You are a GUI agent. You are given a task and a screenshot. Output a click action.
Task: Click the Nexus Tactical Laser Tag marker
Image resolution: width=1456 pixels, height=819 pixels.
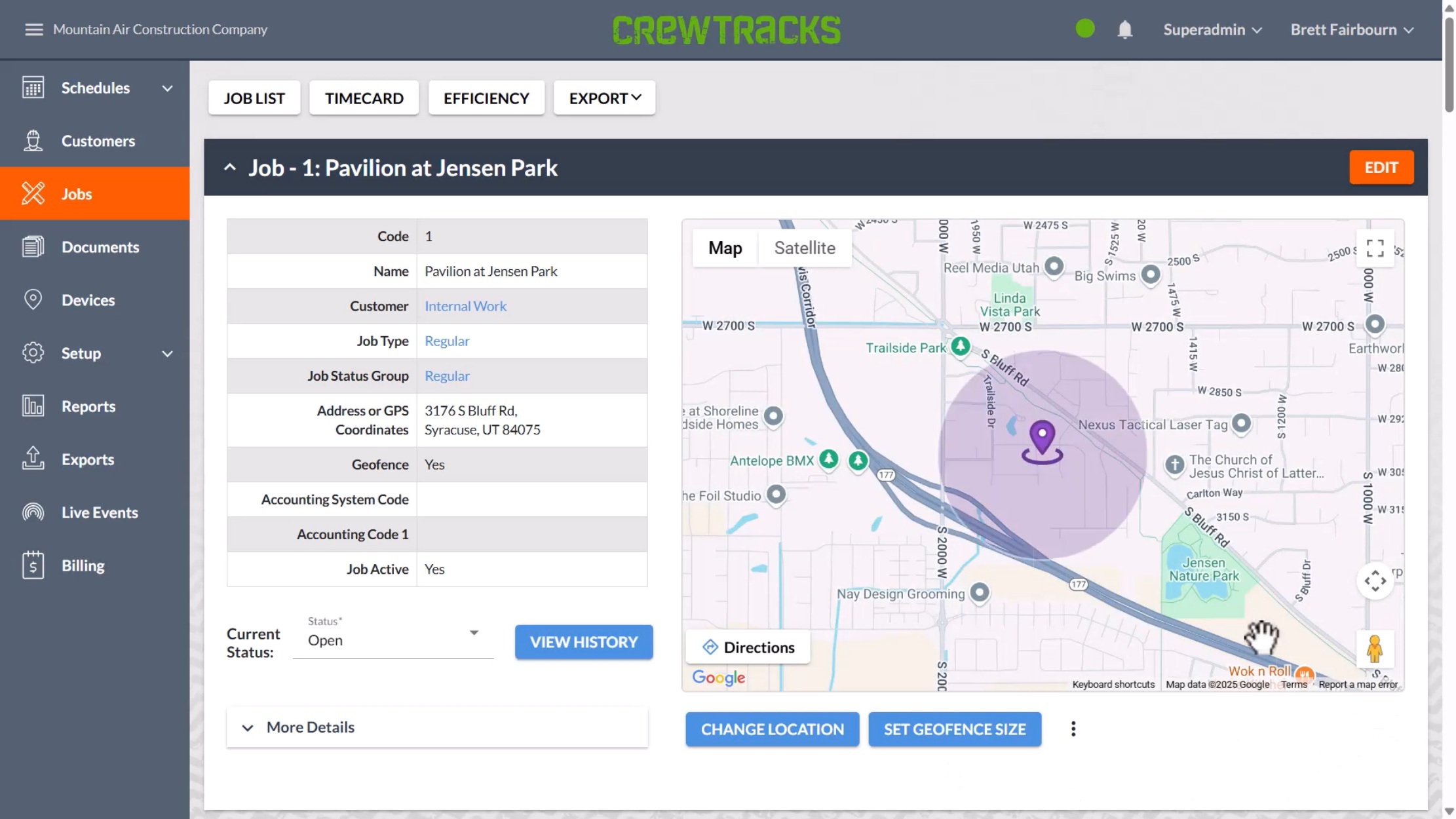click(1241, 423)
